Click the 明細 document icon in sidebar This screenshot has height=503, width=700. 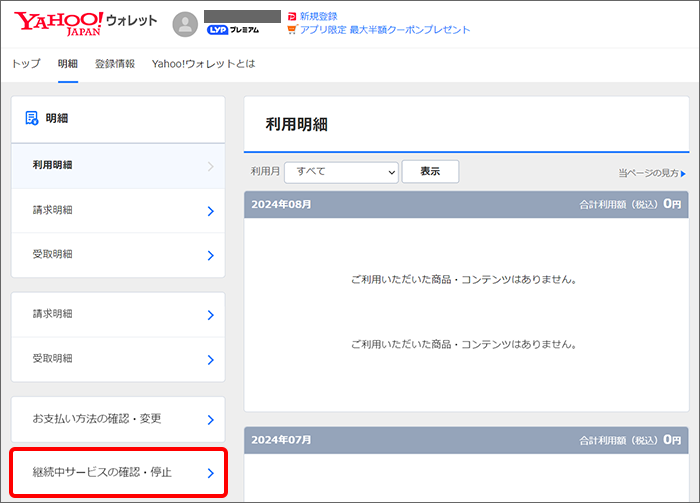click(x=32, y=118)
